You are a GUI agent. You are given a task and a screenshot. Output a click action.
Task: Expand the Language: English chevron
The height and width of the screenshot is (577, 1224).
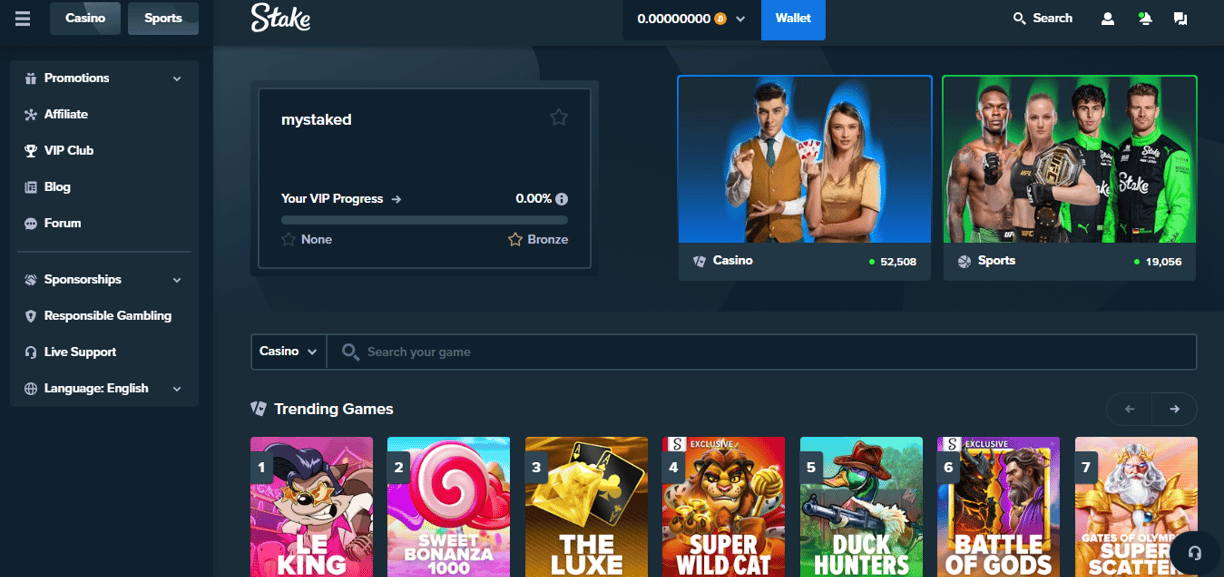[x=177, y=389]
